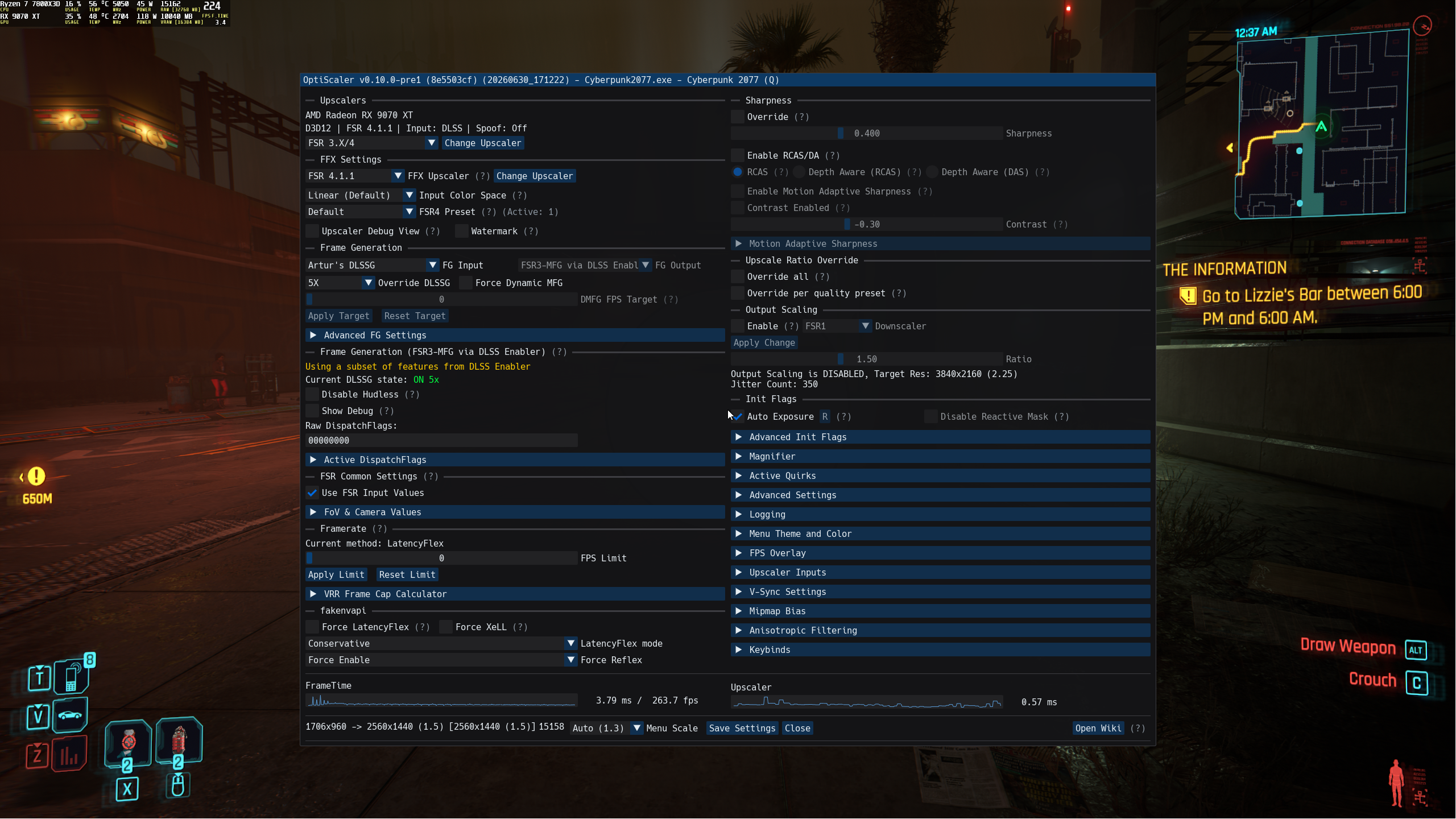Open the FSR4 Preset dropdown
Image resolution: width=1456 pixels, height=819 pixels.
pyautogui.click(x=361, y=212)
